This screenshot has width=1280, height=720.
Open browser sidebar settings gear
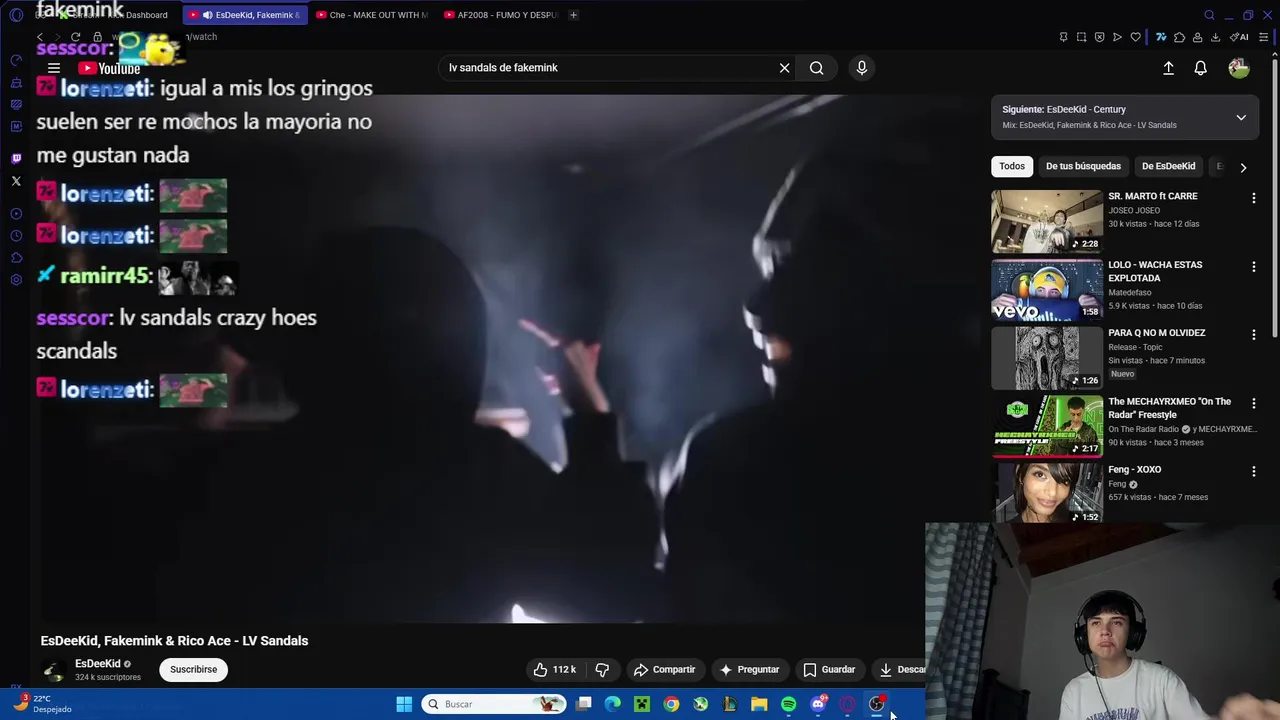[16, 280]
